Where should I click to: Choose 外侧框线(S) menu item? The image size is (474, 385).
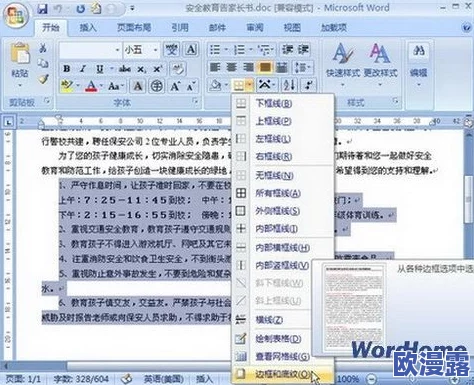click(283, 211)
